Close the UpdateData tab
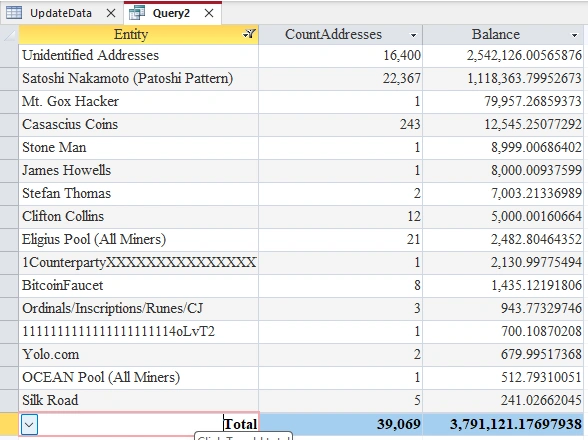 pos(111,13)
